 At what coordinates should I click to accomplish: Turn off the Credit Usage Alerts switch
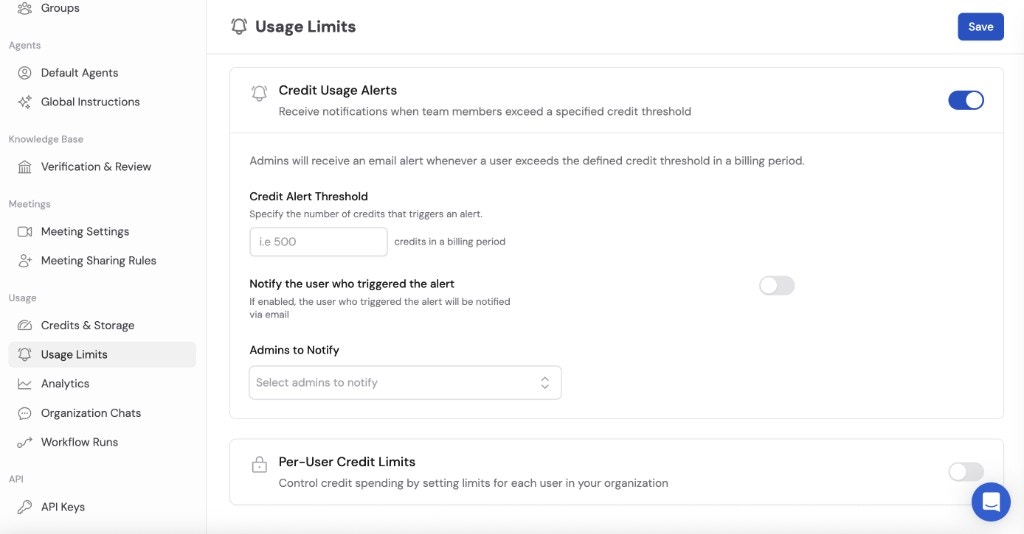[966, 100]
